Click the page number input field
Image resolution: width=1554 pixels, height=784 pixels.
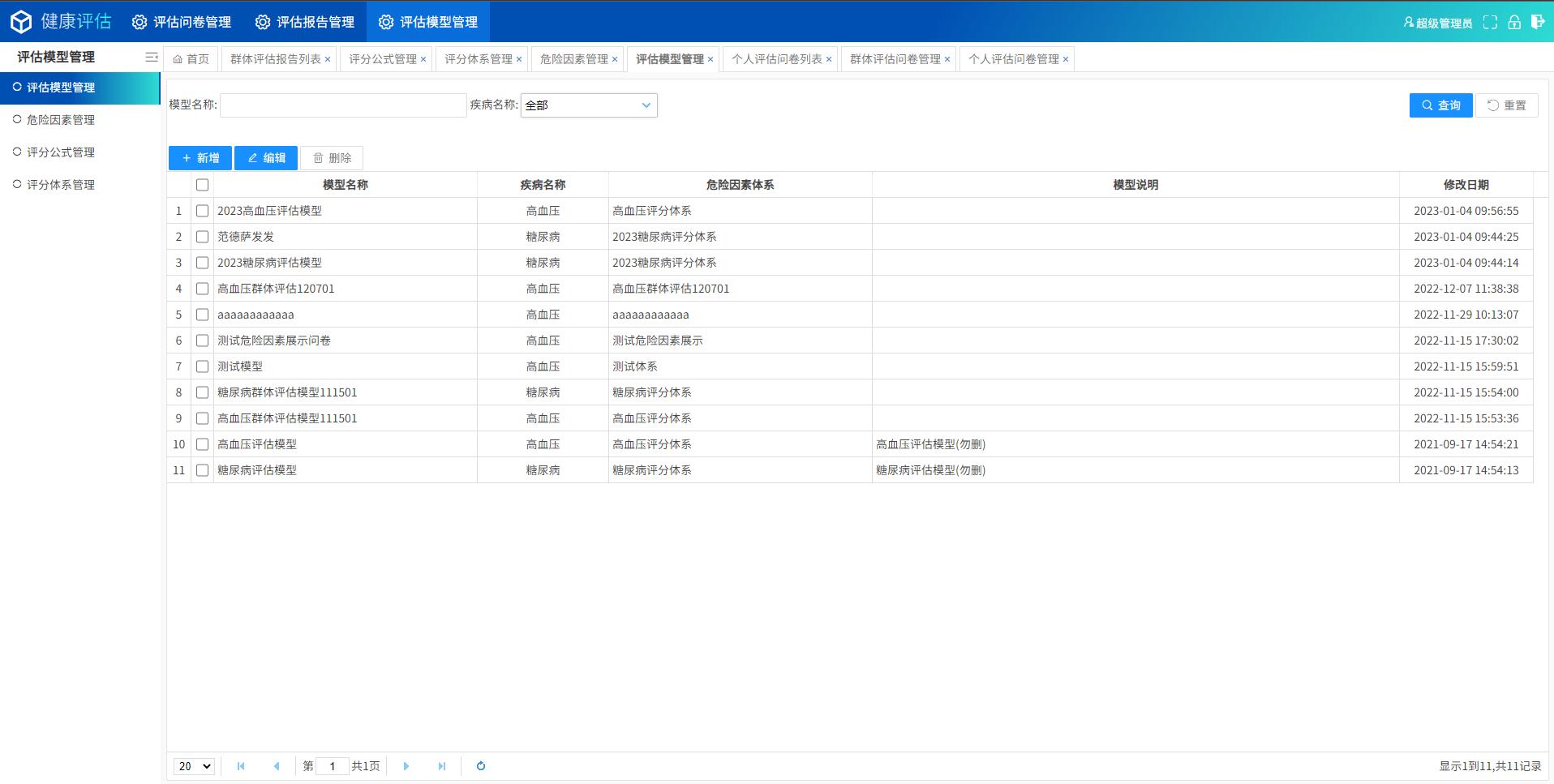[x=332, y=766]
